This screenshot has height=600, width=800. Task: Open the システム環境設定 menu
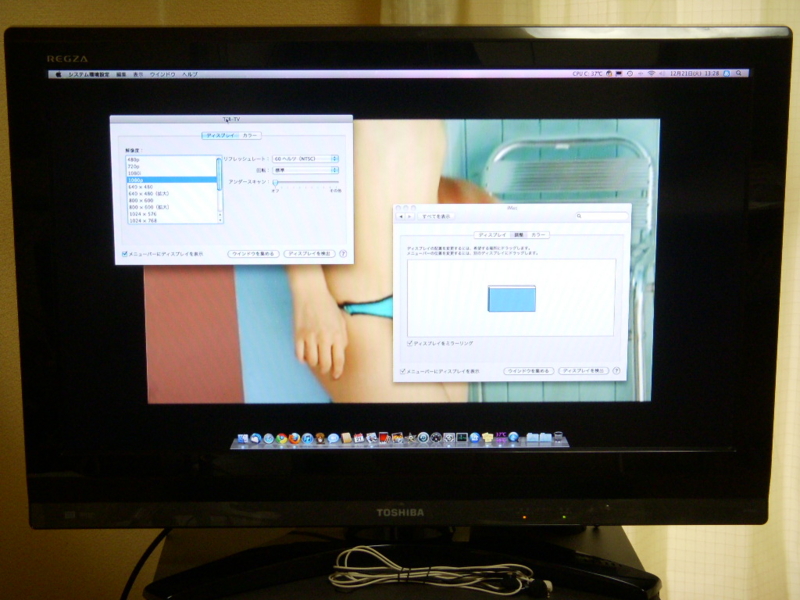tap(89, 74)
